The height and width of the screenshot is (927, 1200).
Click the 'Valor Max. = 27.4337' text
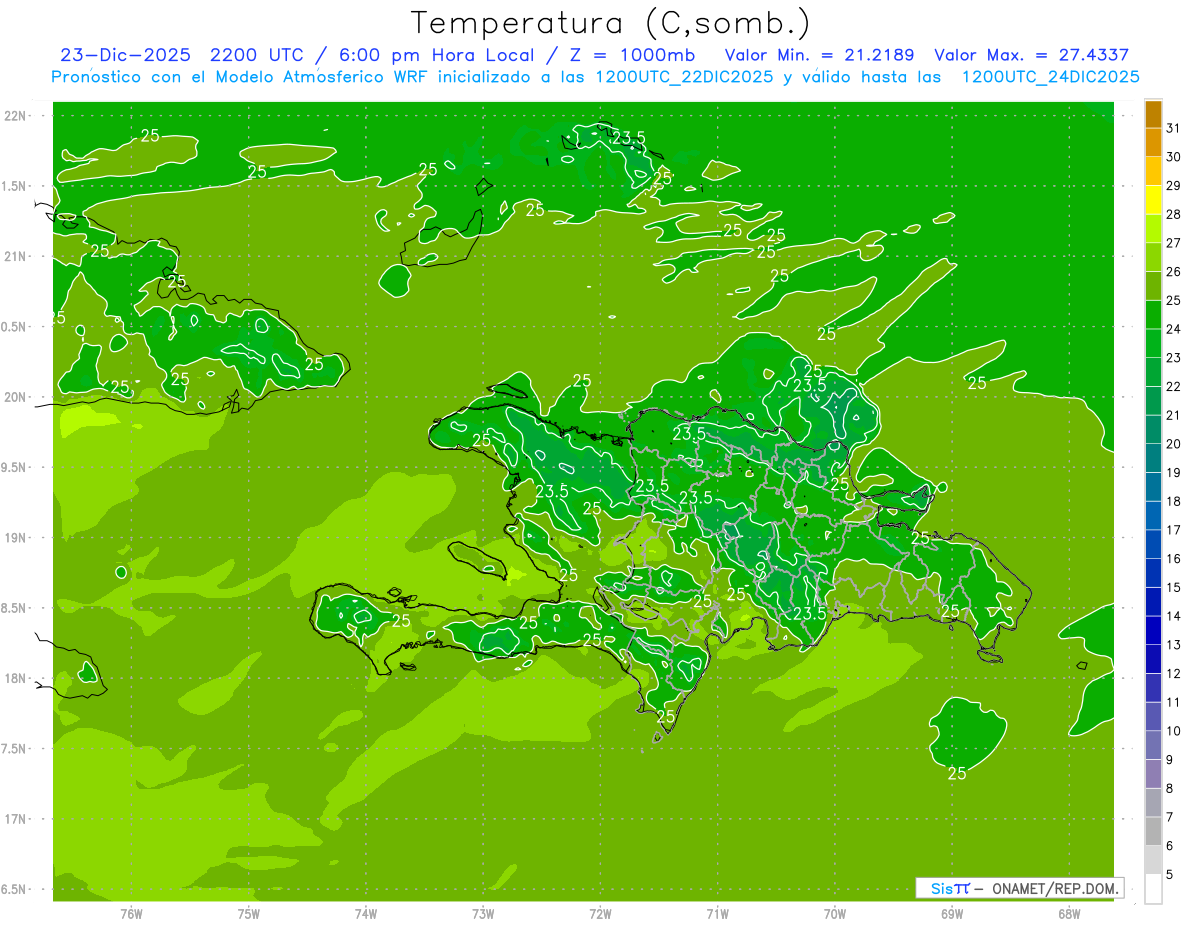[1032, 55]
